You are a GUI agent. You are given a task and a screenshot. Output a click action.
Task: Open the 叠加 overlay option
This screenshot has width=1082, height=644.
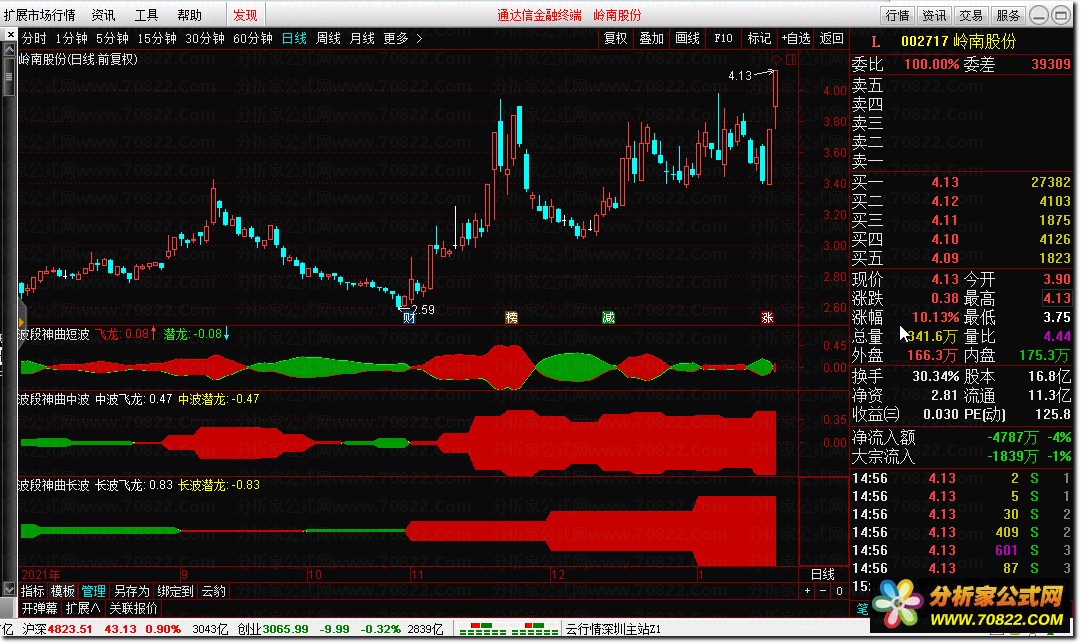[x=651, y=39]
